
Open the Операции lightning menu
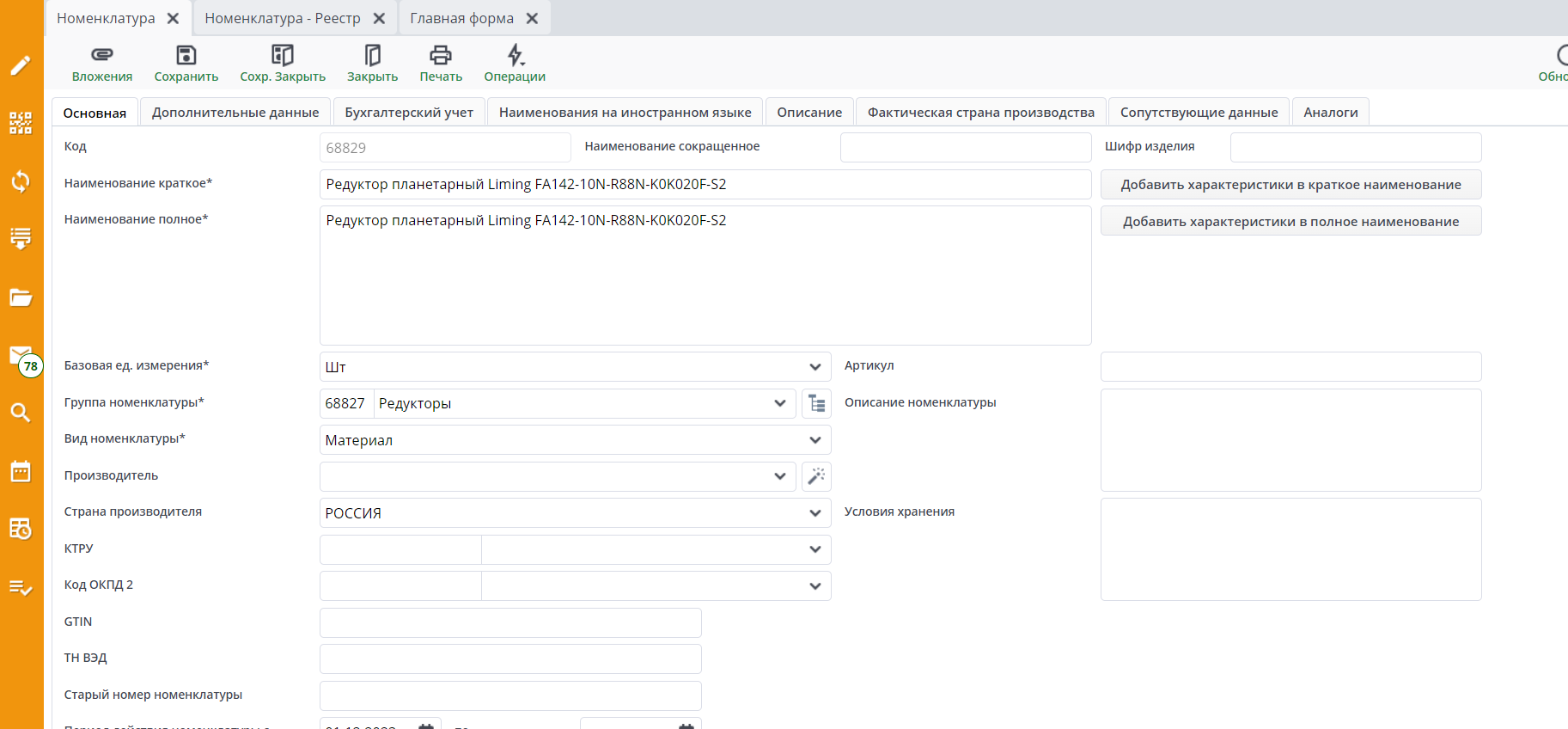click(515, 56)
